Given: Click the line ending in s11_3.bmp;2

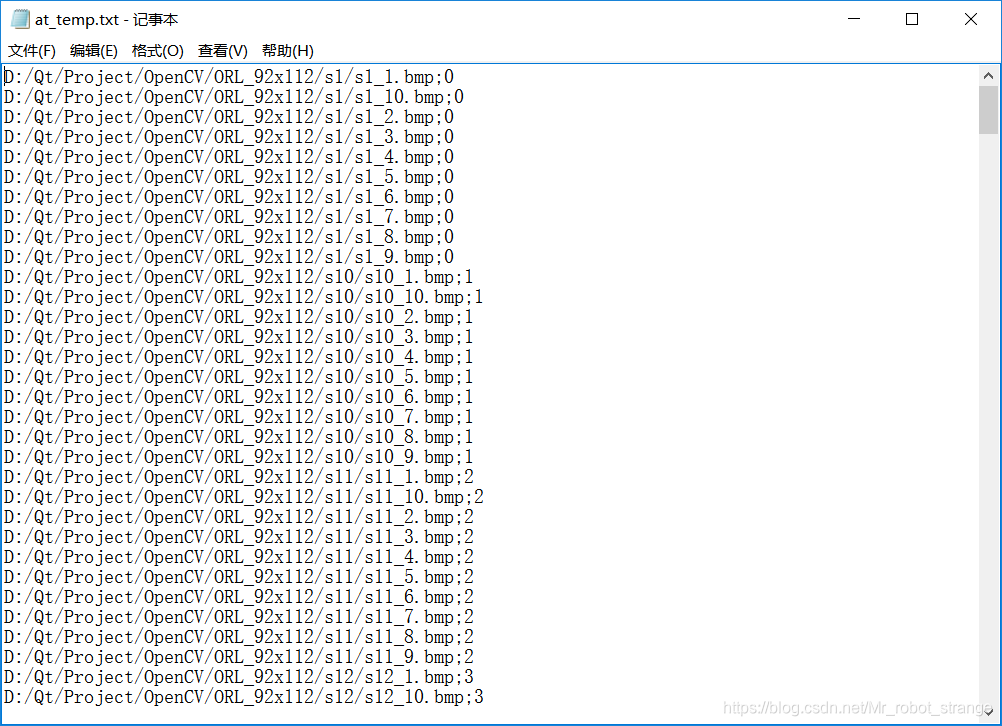Looking at the screenshot, I should point(238,537).
